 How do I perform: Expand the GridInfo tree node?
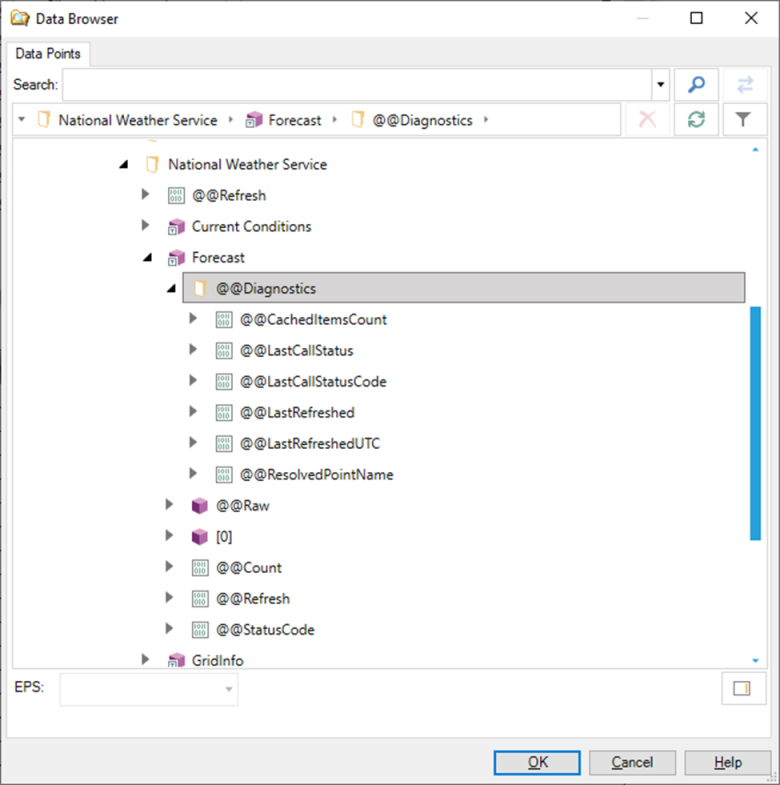click(x=146, y=660)
